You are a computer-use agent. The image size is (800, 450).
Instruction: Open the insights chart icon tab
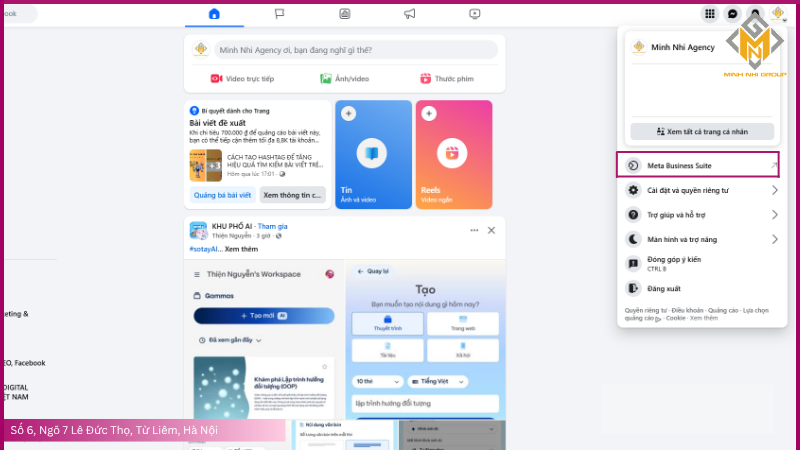[344, 14]
